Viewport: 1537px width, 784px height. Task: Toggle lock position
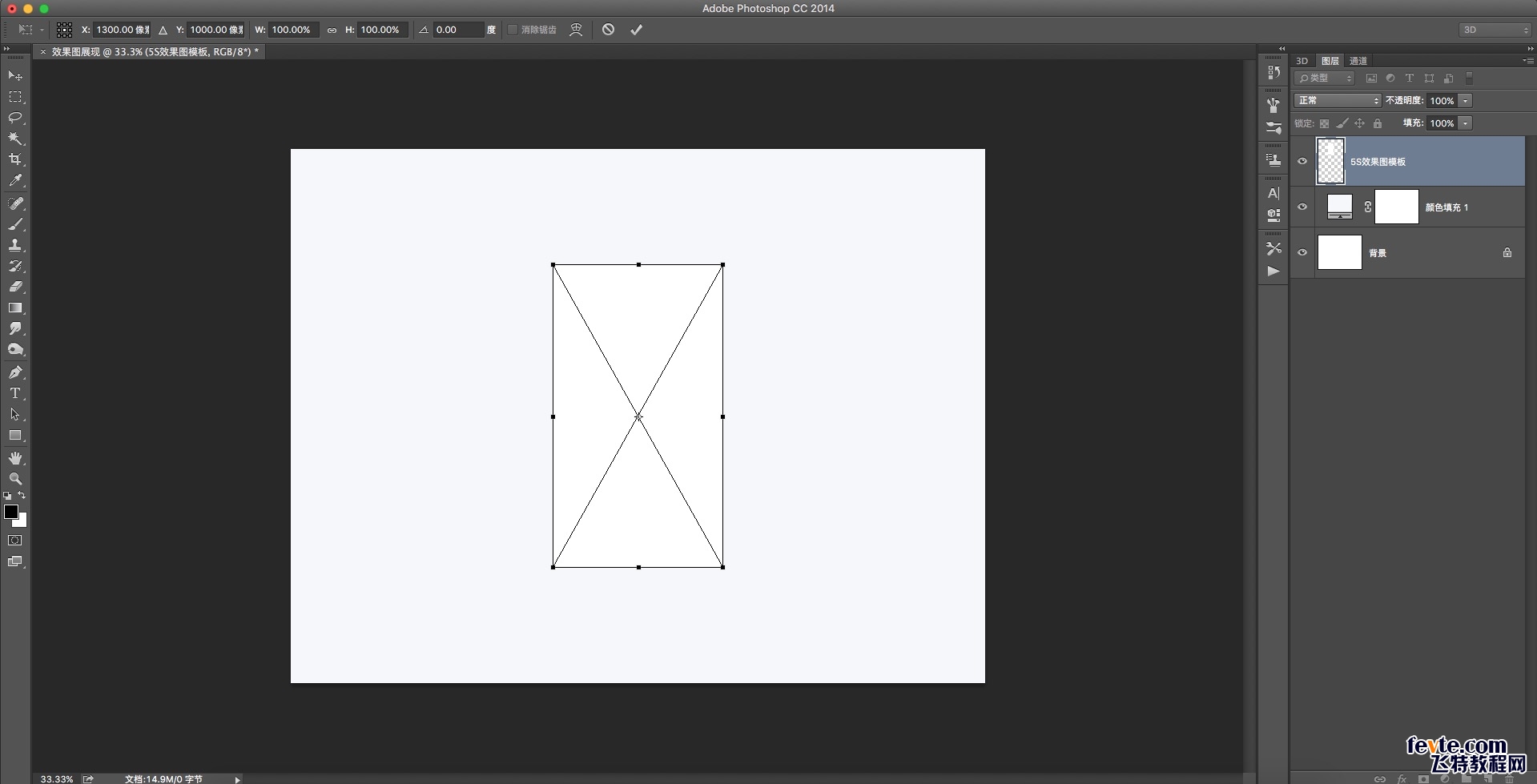tap(1359, 123)
